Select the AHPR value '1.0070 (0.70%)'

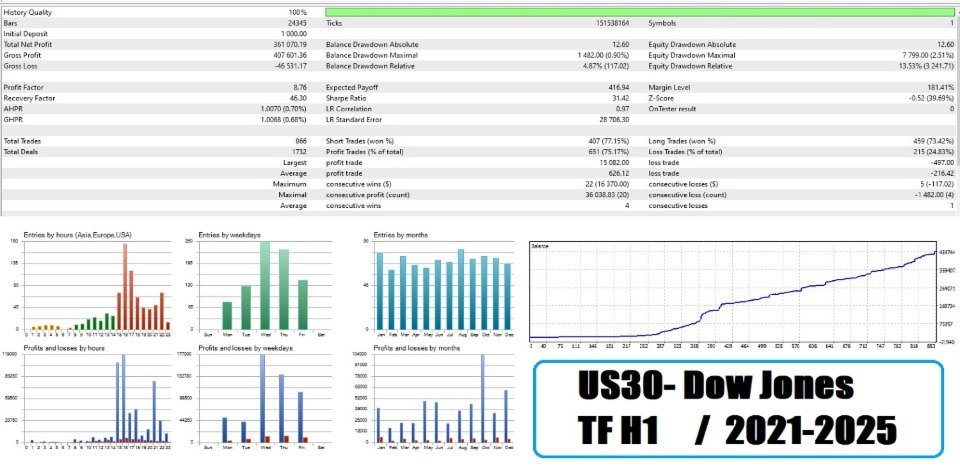coord(284,109)
